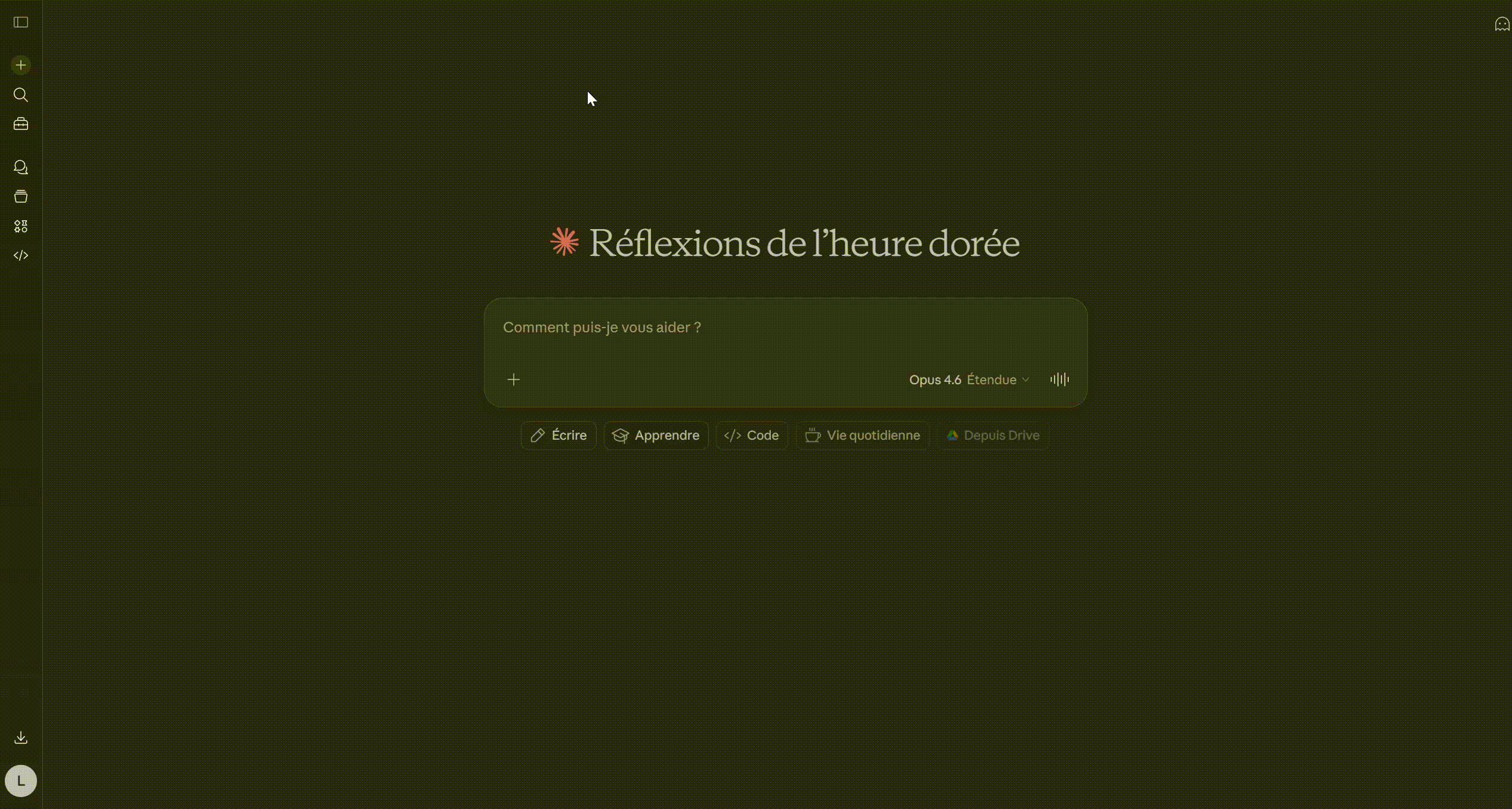Open the toolbox icon in the sidebar
Image resolution: width=1512 pixels, height=809 pixels.
(21, 123)
